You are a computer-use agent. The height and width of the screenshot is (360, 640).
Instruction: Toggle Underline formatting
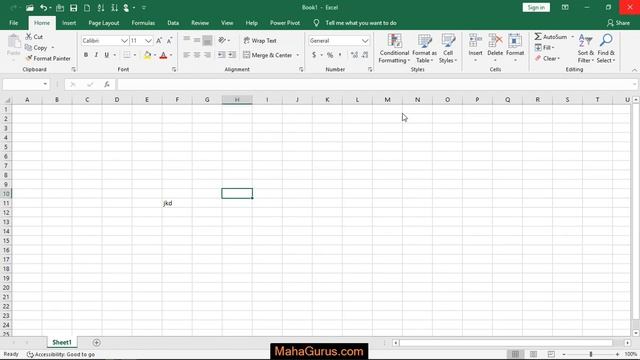click(107, 55)
